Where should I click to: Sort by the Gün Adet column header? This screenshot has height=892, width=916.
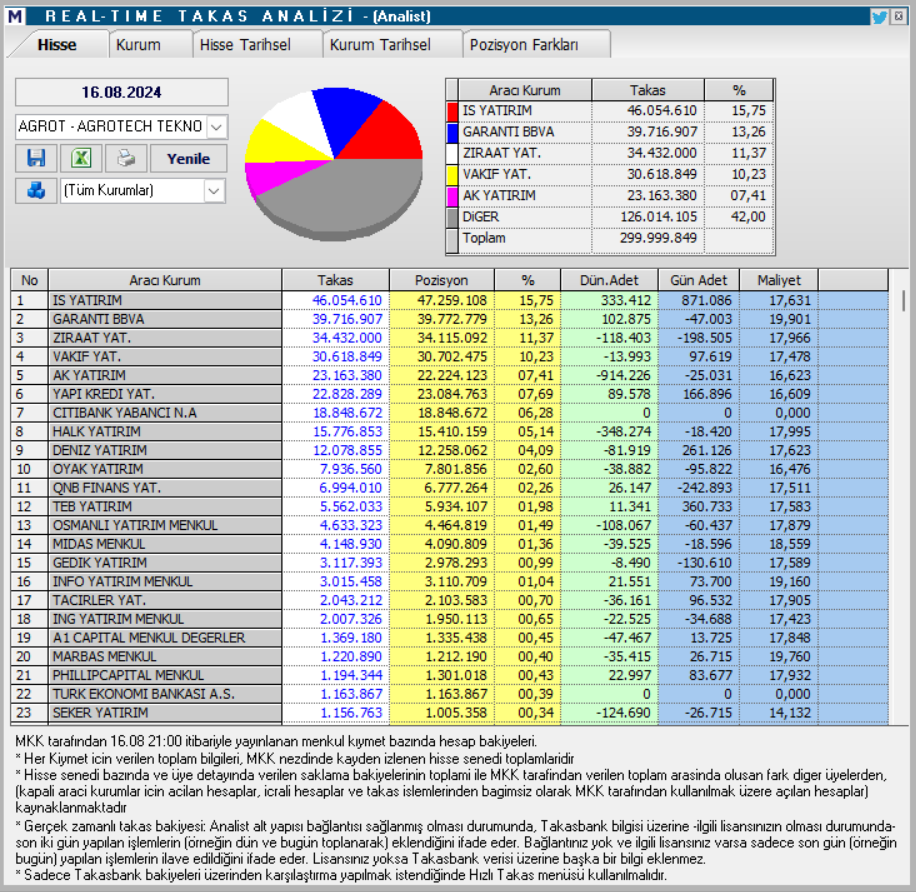699,280
